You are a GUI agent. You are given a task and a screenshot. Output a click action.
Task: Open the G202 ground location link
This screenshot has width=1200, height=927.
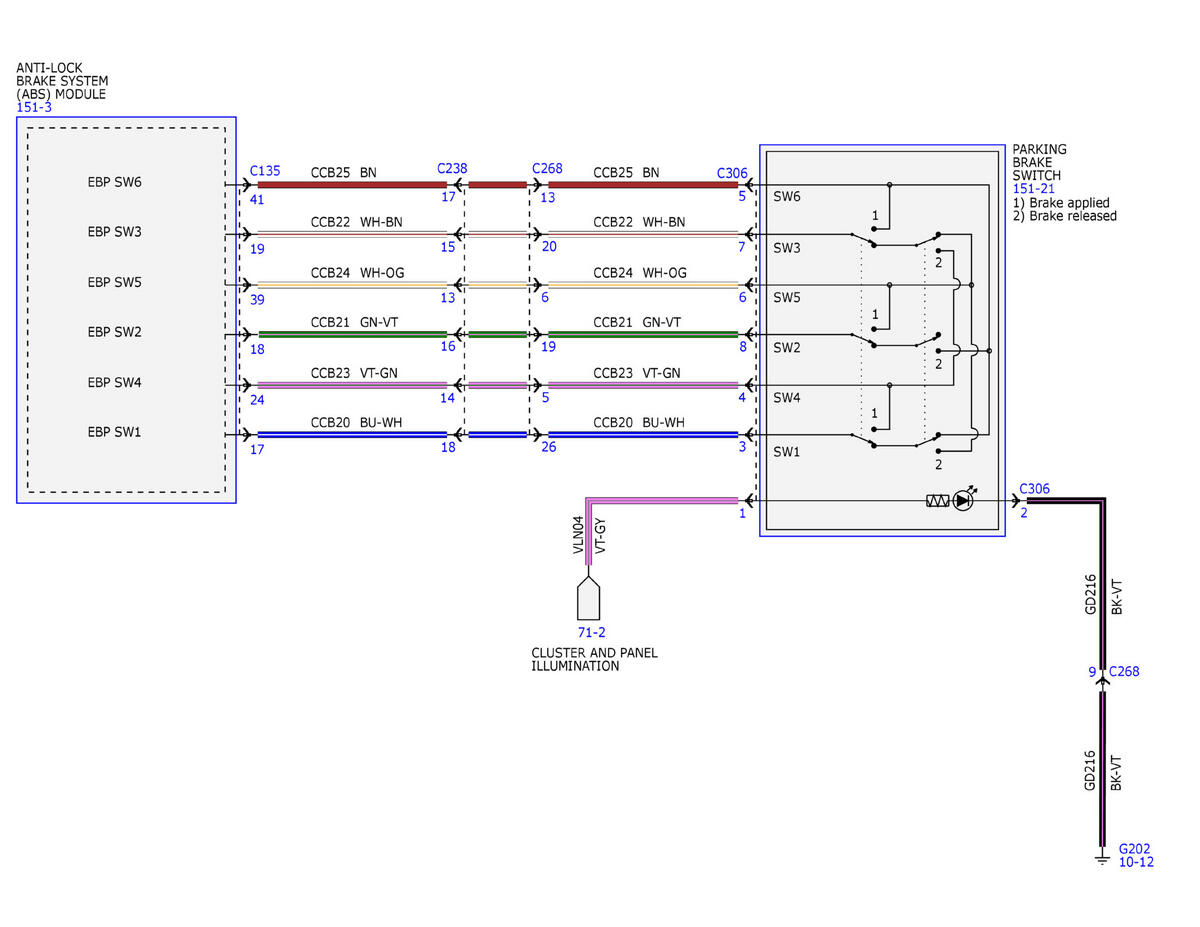[1135, 847]
